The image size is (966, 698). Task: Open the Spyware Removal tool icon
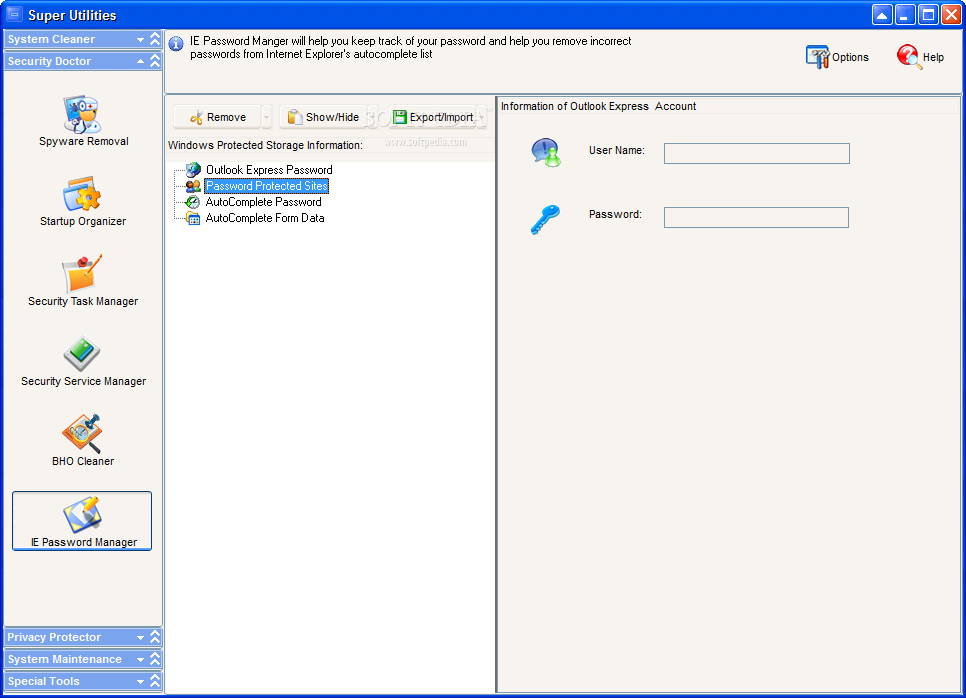coord(82,114)
